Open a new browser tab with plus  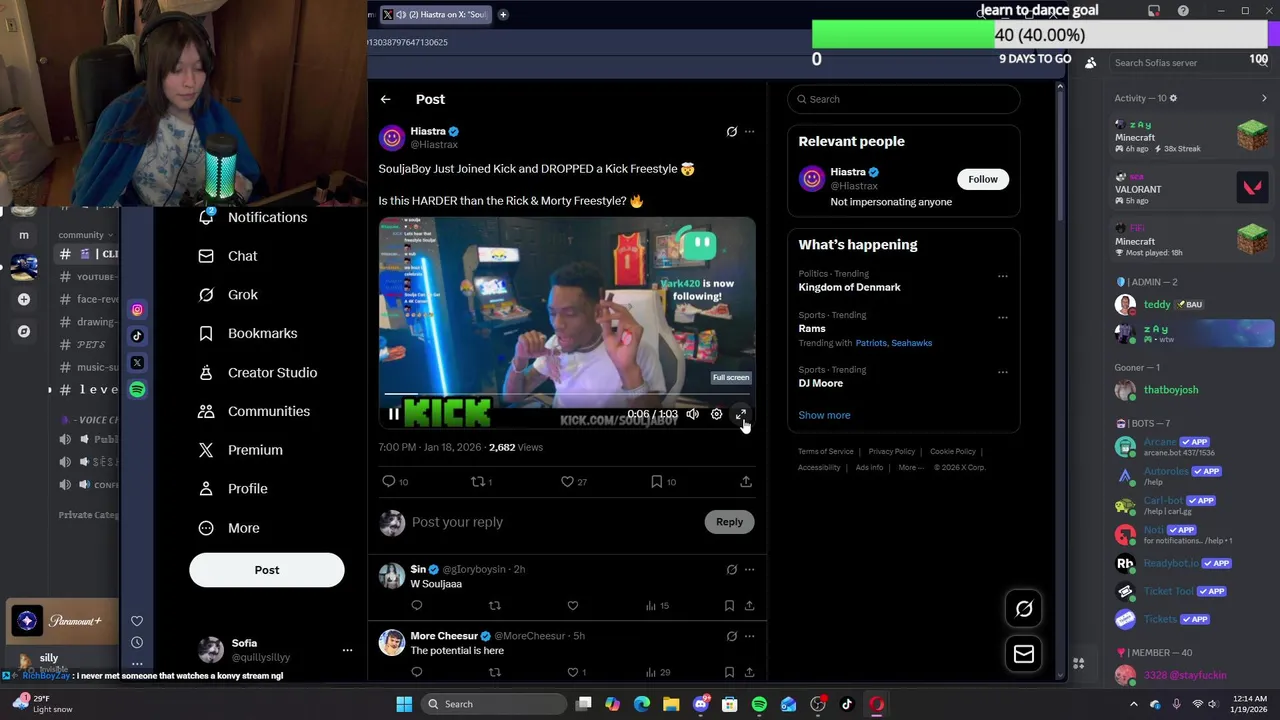pyautogui.click(x=503, y=14)
